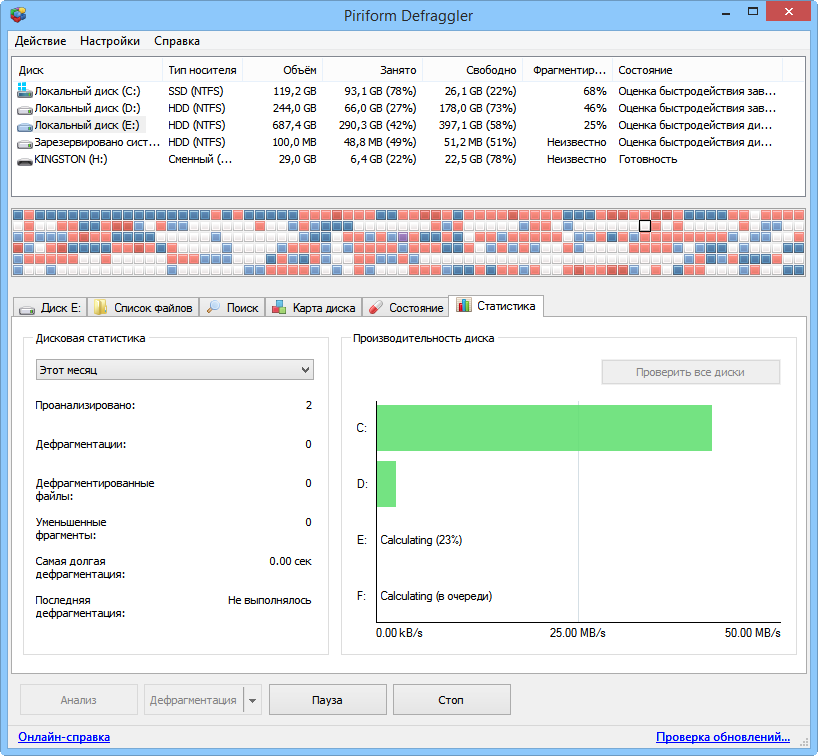Viewport: 818px width, 756px height.
Task: Open the Действие menu
Action: click(40, 41)
